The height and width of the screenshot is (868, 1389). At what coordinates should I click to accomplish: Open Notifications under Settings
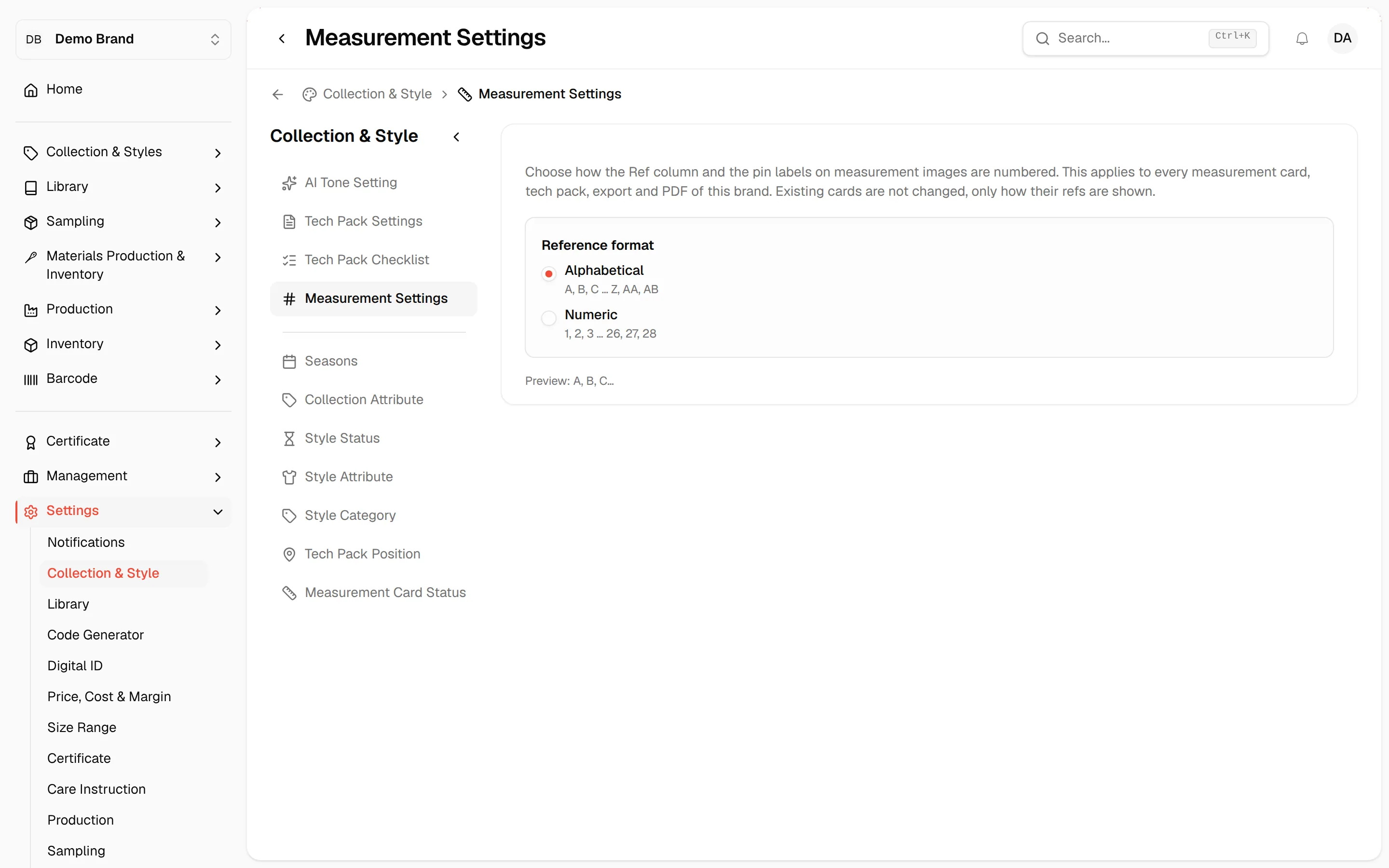[x=86, y=542]
